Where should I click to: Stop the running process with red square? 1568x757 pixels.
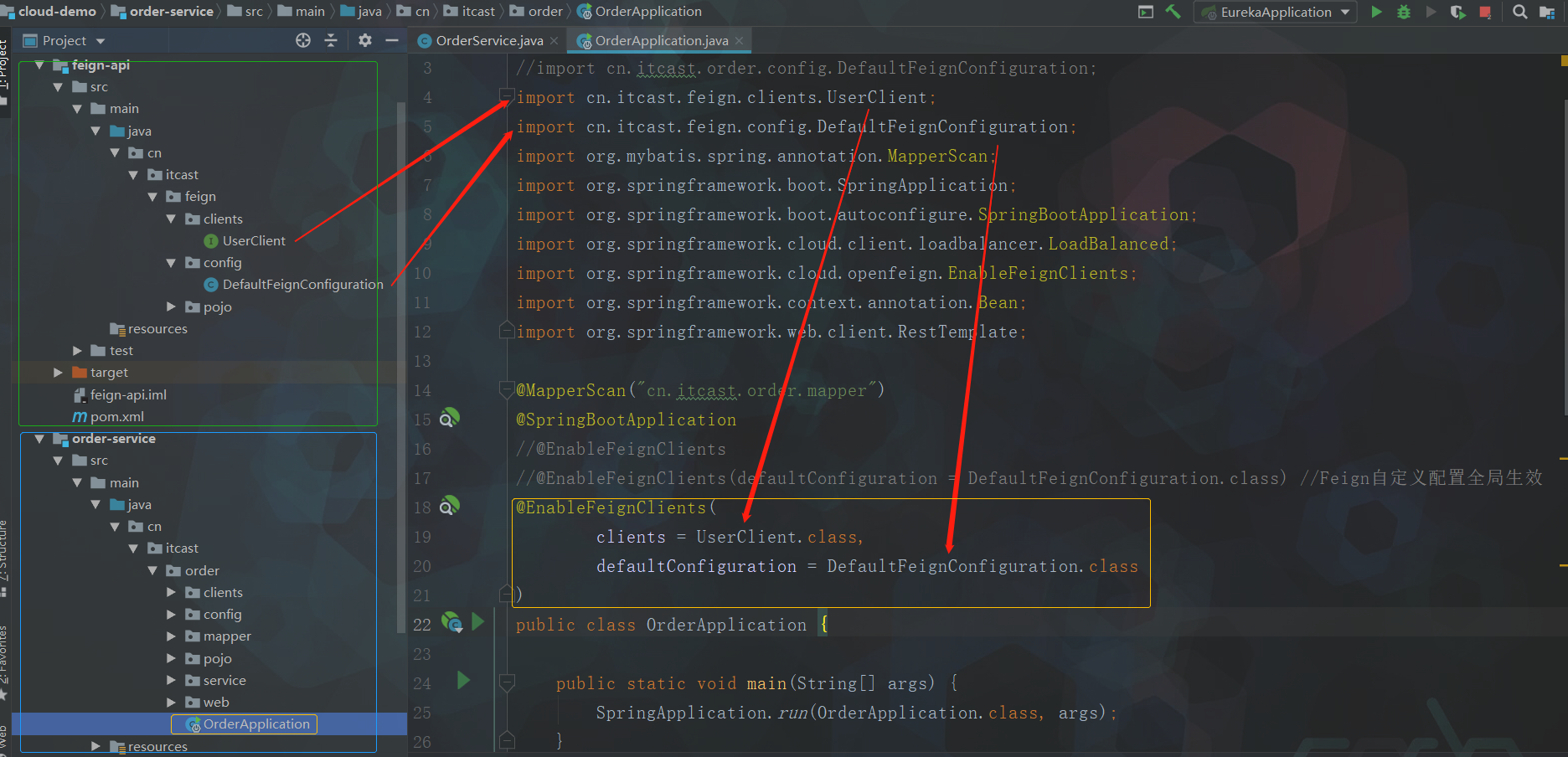1485,12
